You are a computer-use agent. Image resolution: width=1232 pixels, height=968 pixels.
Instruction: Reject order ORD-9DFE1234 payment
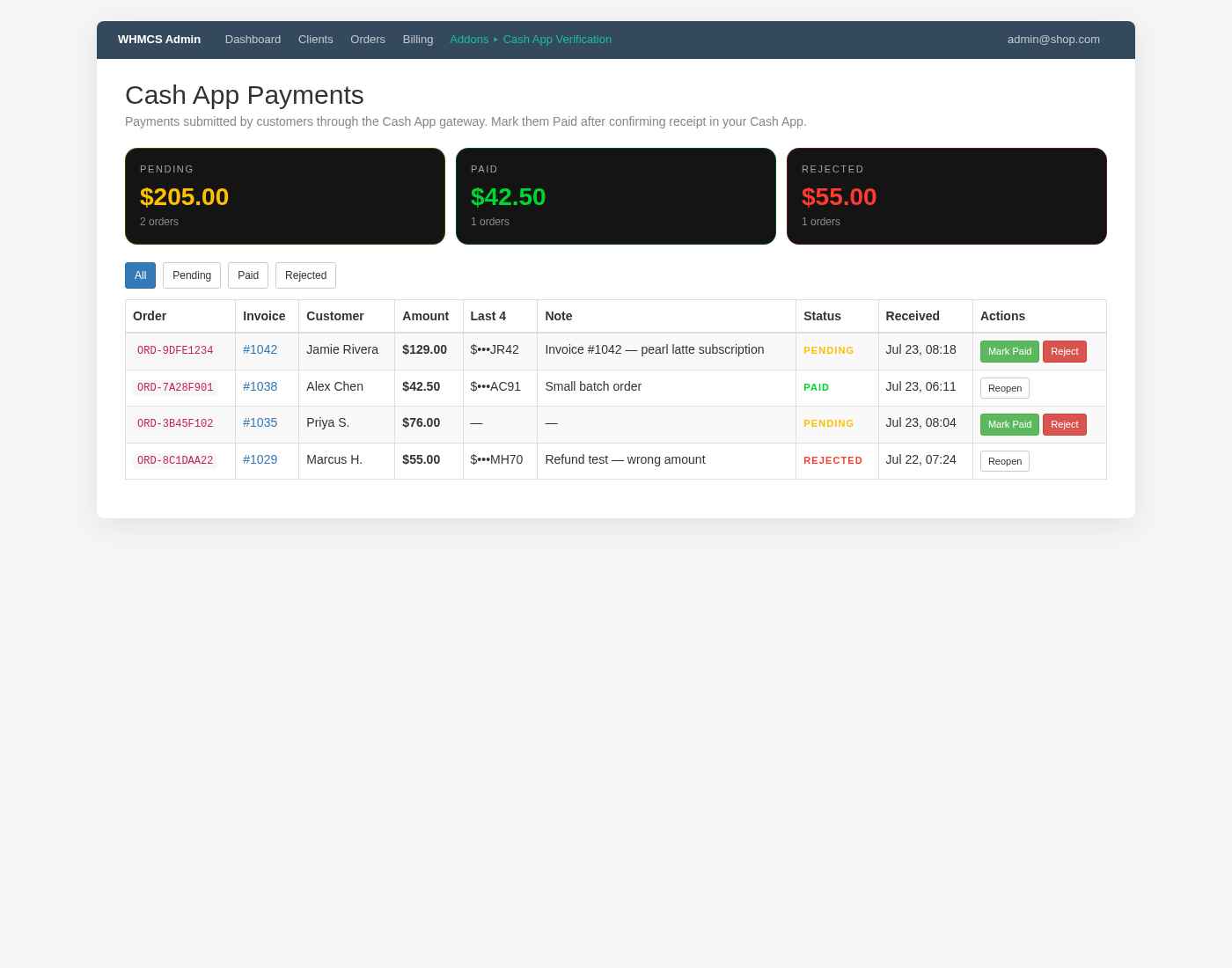1064,351
